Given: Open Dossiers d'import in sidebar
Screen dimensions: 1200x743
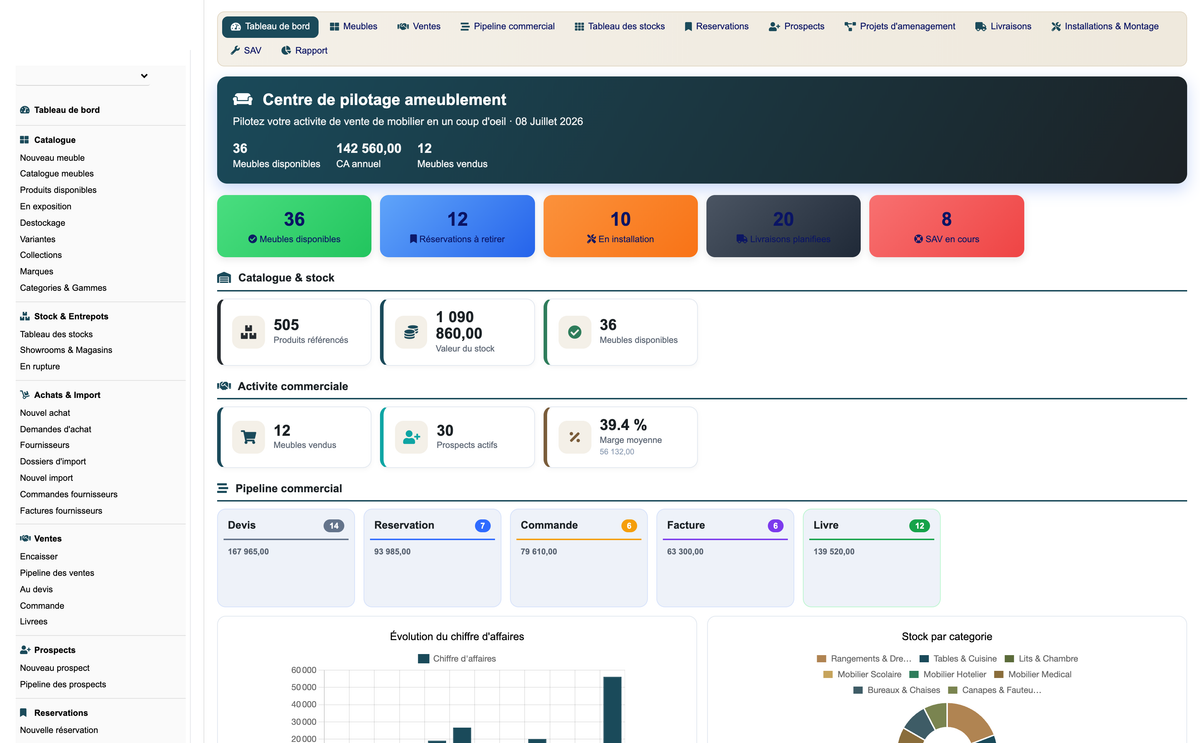Looking at the screenshot, I should point(53,462).
